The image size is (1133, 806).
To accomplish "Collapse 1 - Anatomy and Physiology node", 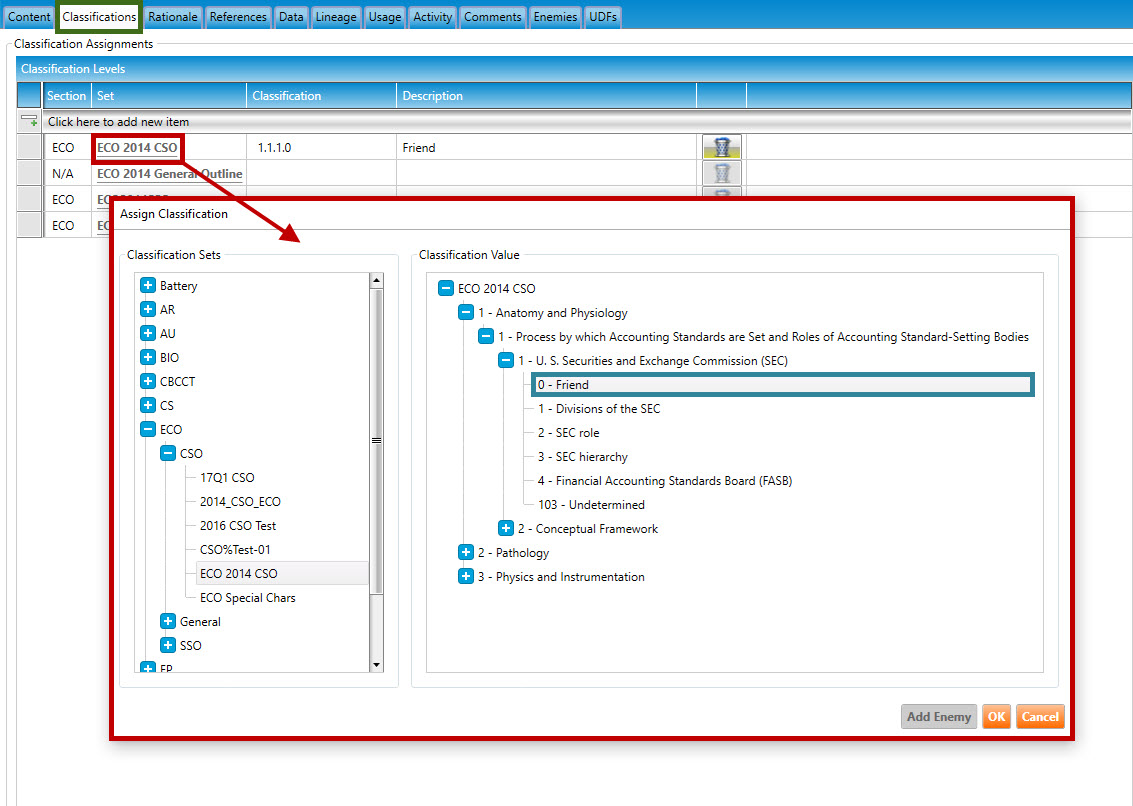I will (x=465, y=312).
